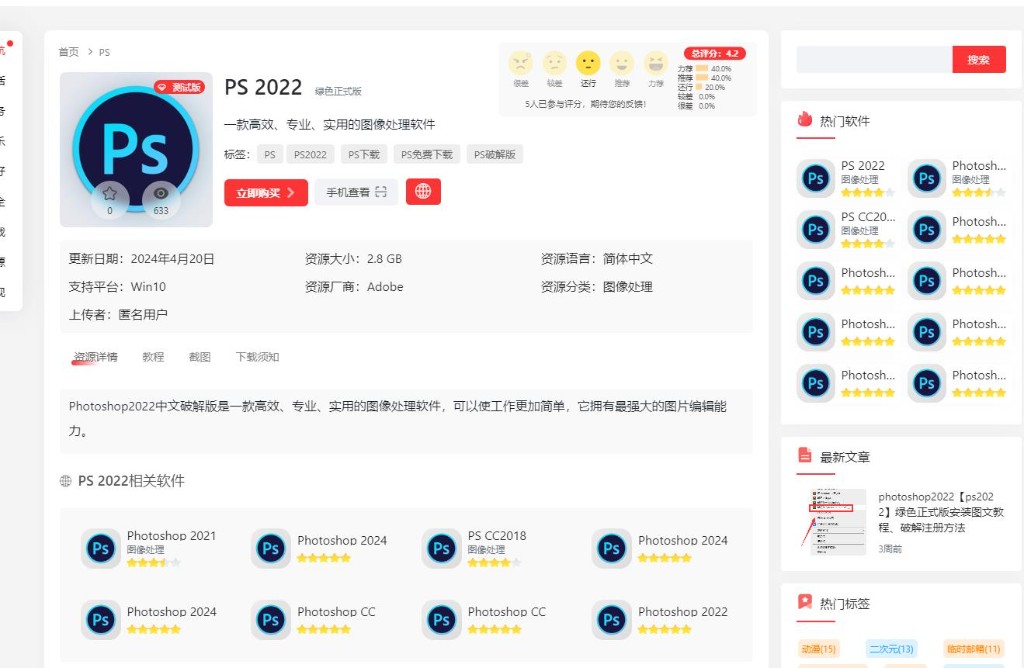
Task: Open Photoshop 2021 title in related software
Action: point(171,535)
